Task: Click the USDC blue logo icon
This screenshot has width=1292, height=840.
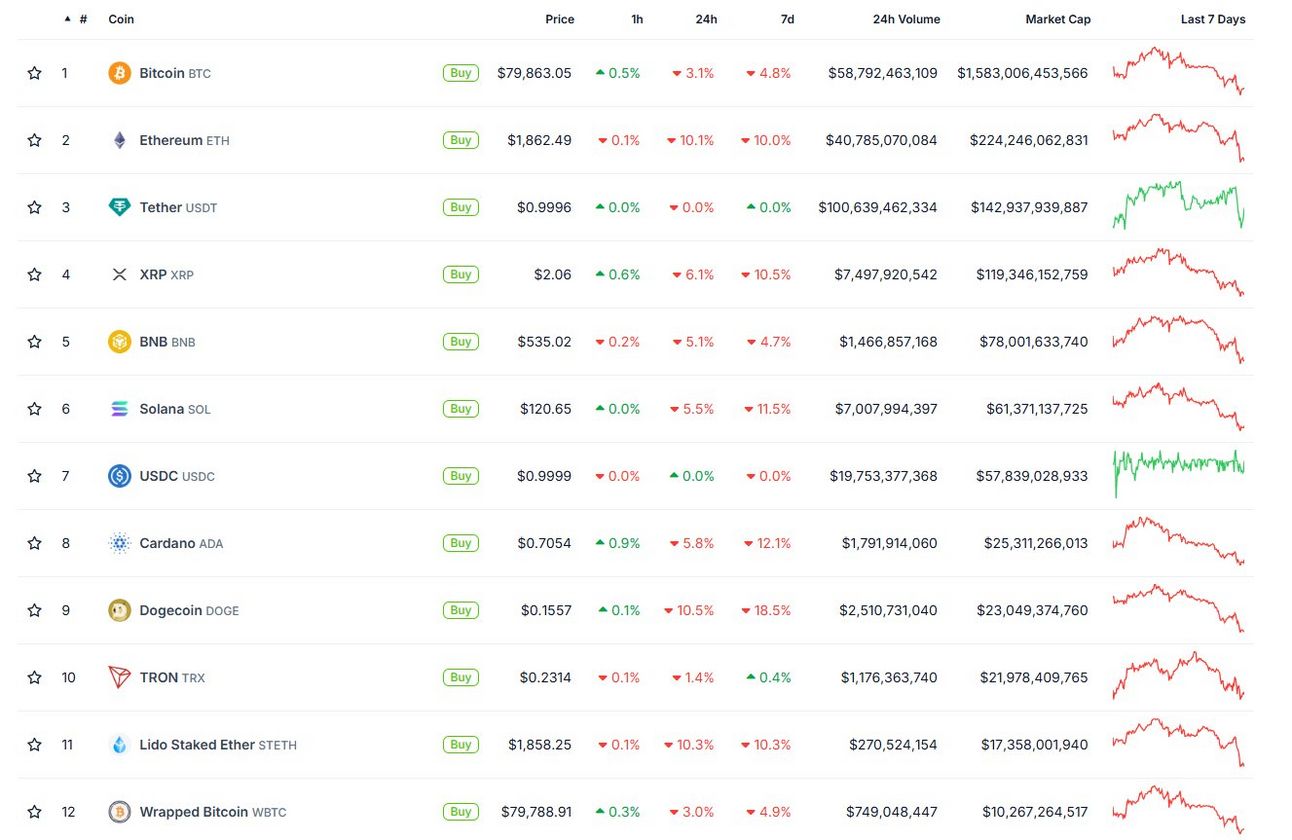Action: (120, 476)
